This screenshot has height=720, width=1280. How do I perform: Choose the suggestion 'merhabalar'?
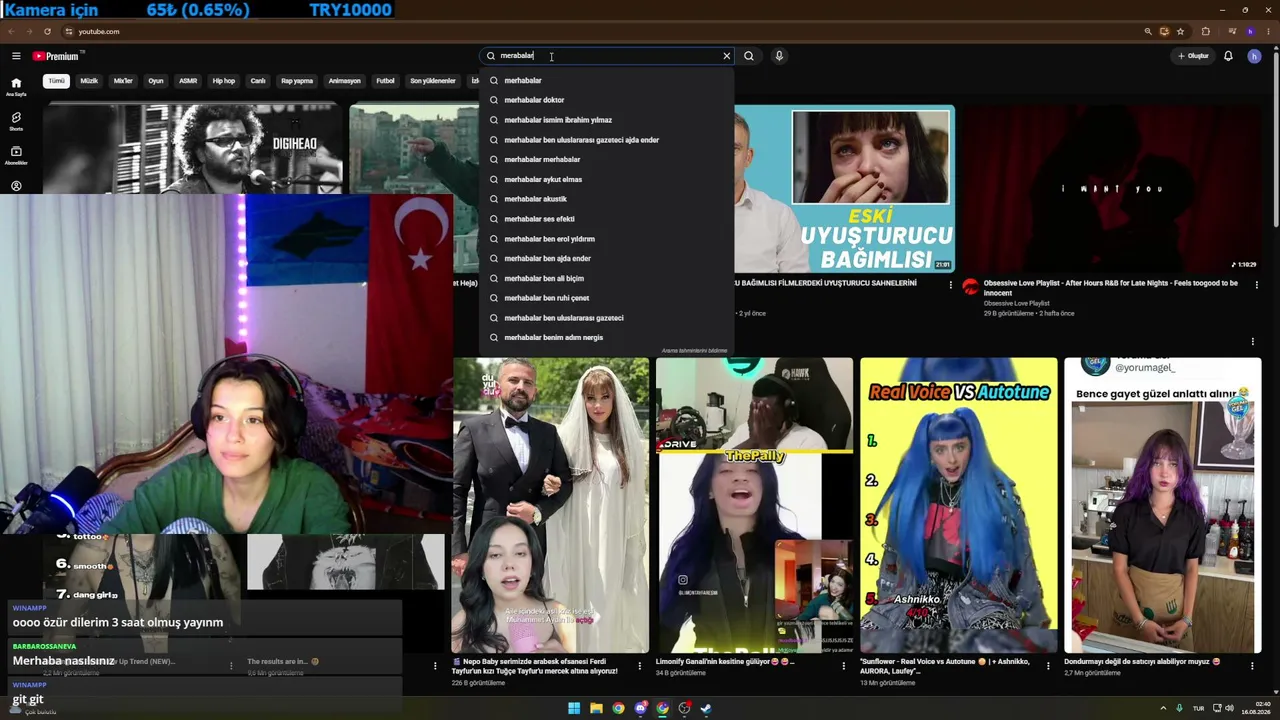click(606, 80)
